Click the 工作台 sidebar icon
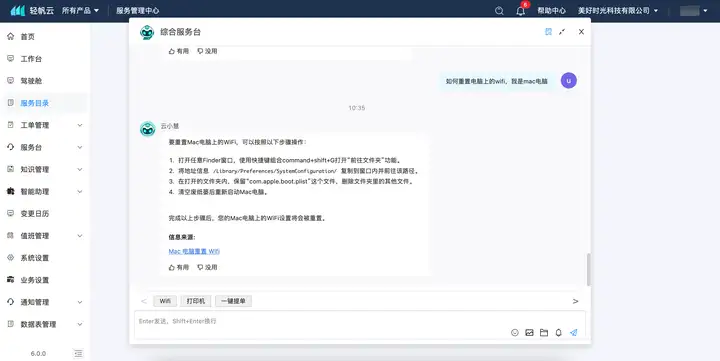The image size is (720, 361). (11, 58)
